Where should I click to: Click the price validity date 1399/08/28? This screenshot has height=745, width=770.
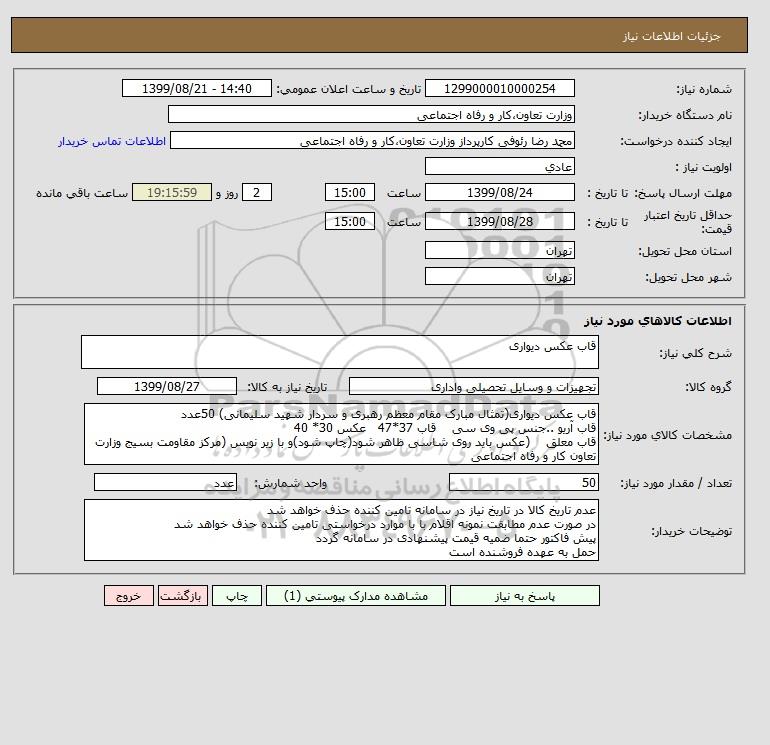coord(499,221)
